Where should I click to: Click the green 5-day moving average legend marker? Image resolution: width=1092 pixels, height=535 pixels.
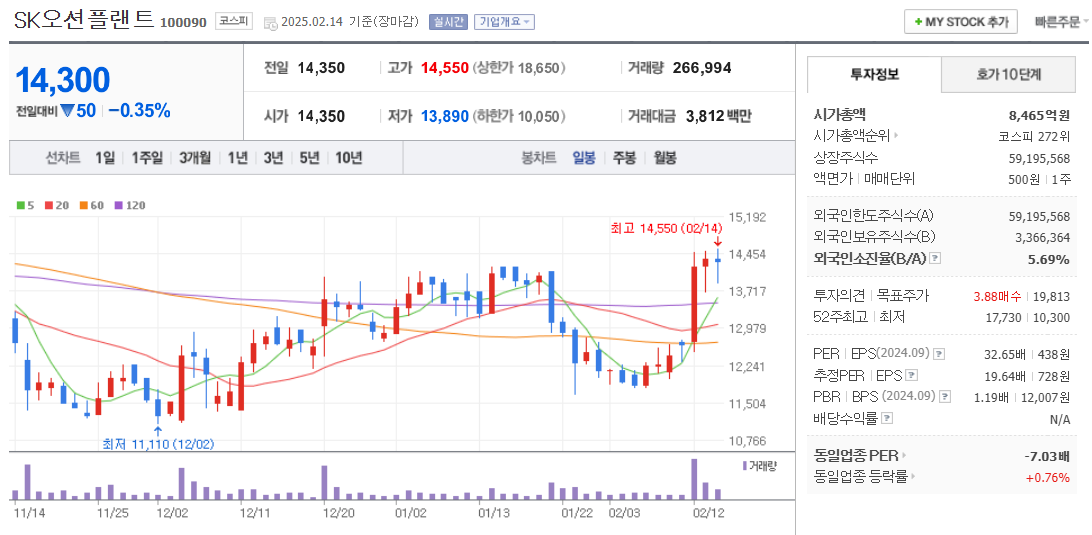pyautogui.click(x=20, y=206)
